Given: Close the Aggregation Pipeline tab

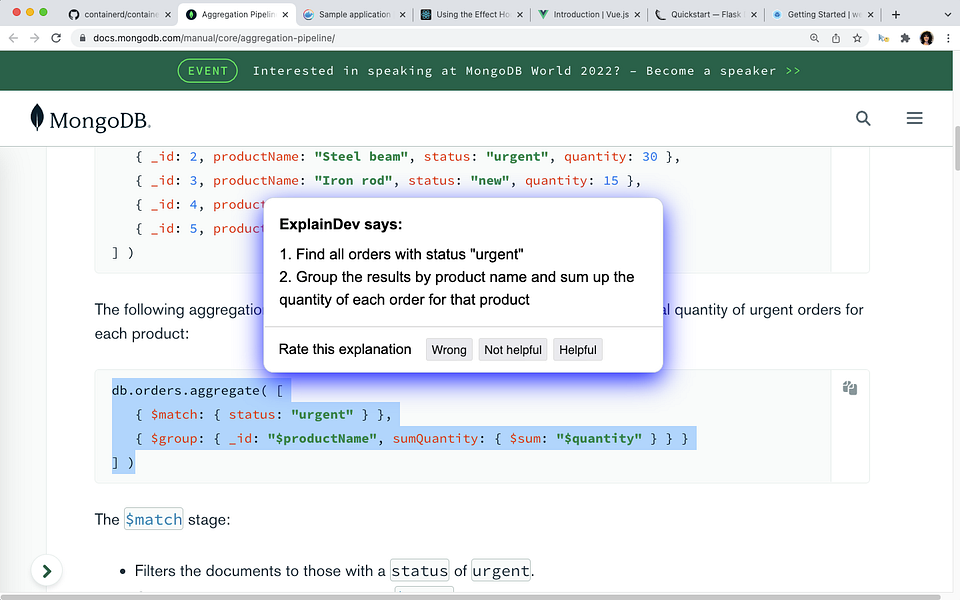Looking at the screenshot, I should (x=285, y=15).
